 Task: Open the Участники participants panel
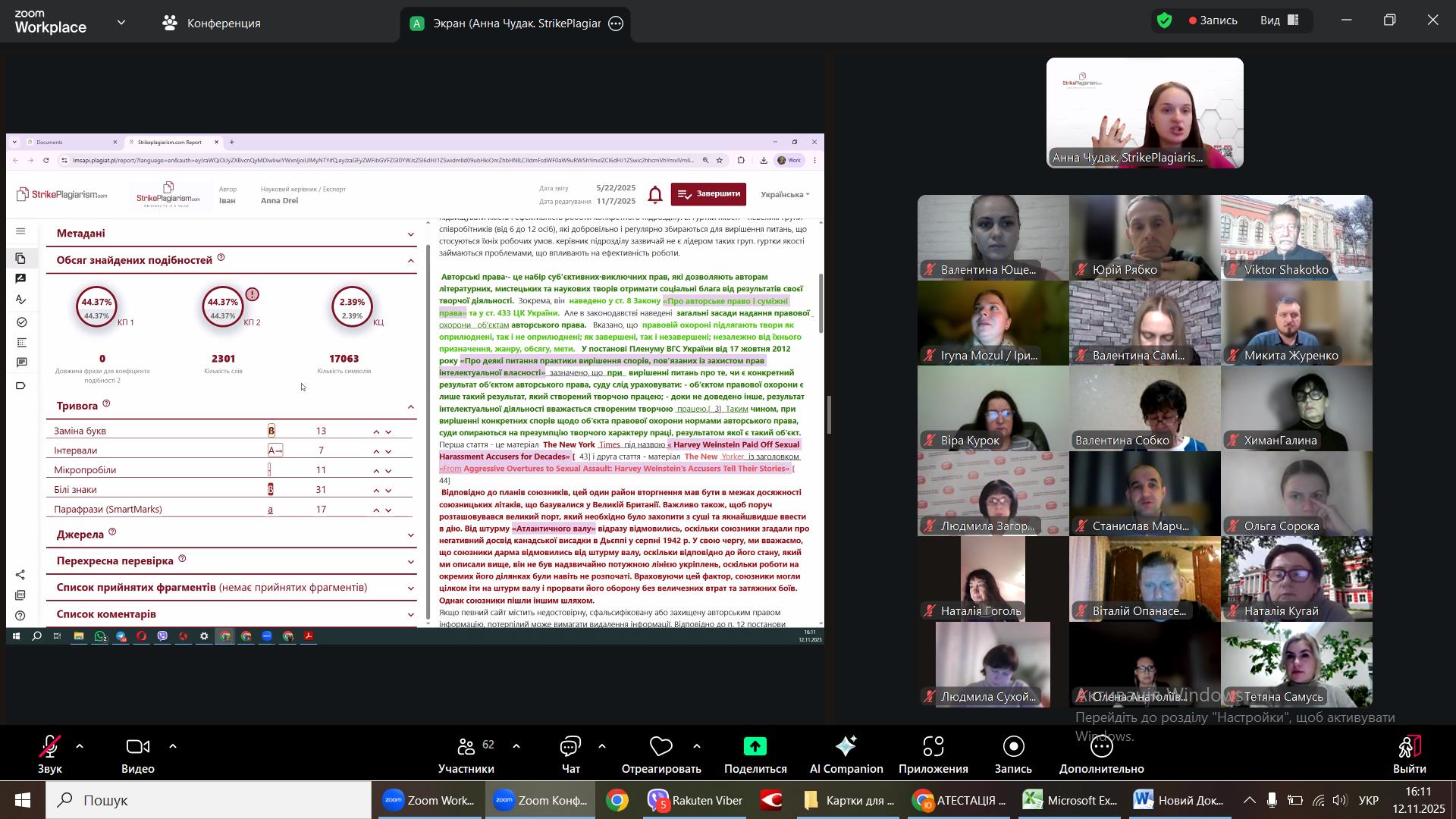tap(465, 748)
